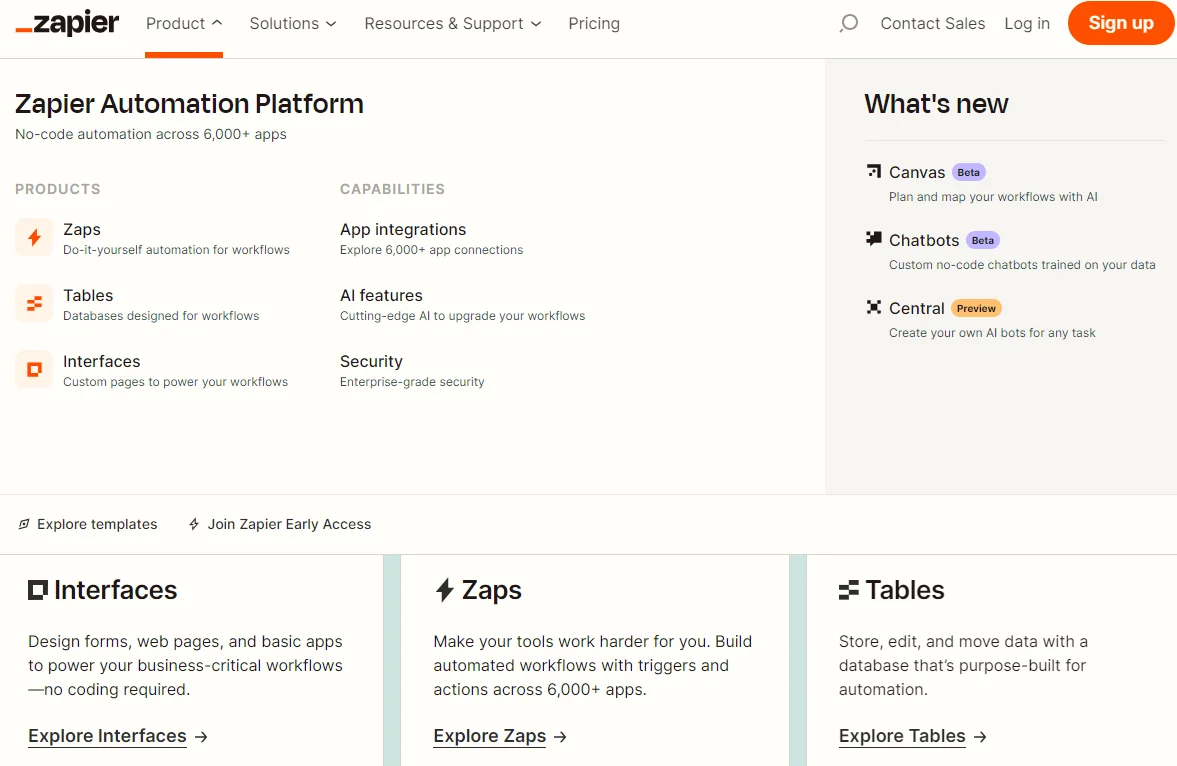Click the Zapier logo
The height and width of the screenshot is (766, 1177).
(x=66, y=23)
